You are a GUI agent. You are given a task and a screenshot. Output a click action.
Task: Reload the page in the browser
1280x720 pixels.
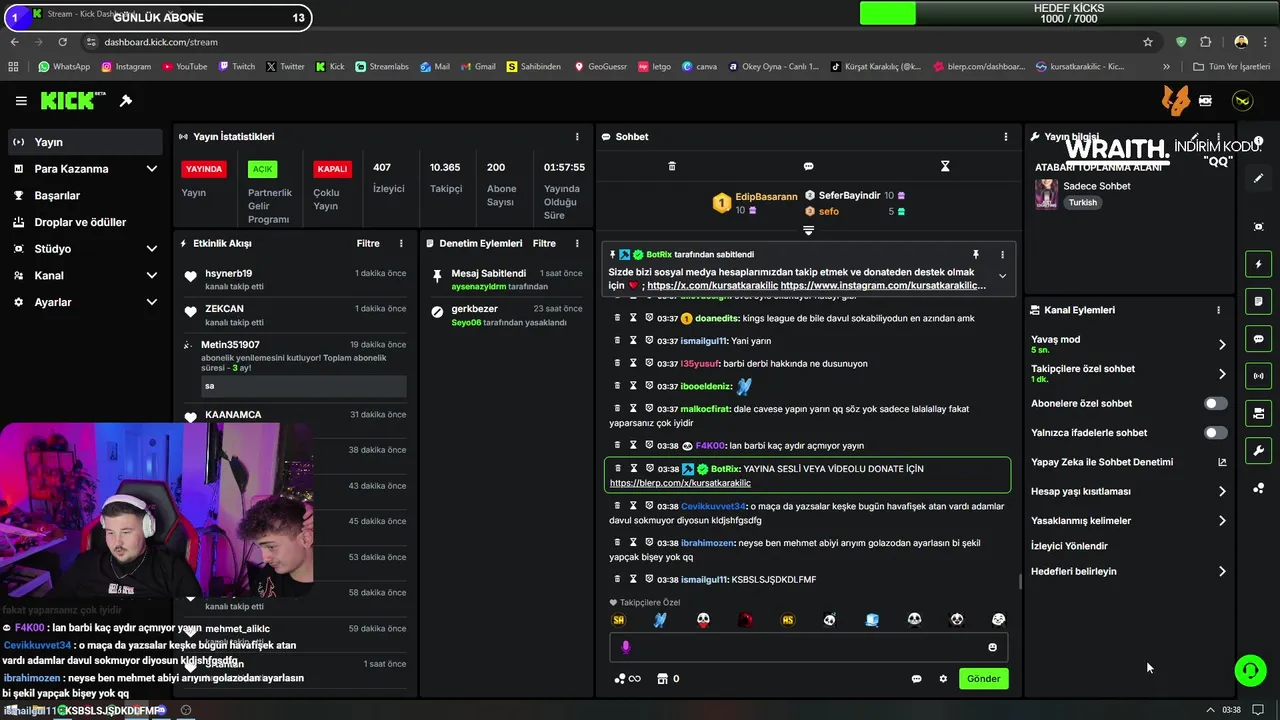click(63, 42)
